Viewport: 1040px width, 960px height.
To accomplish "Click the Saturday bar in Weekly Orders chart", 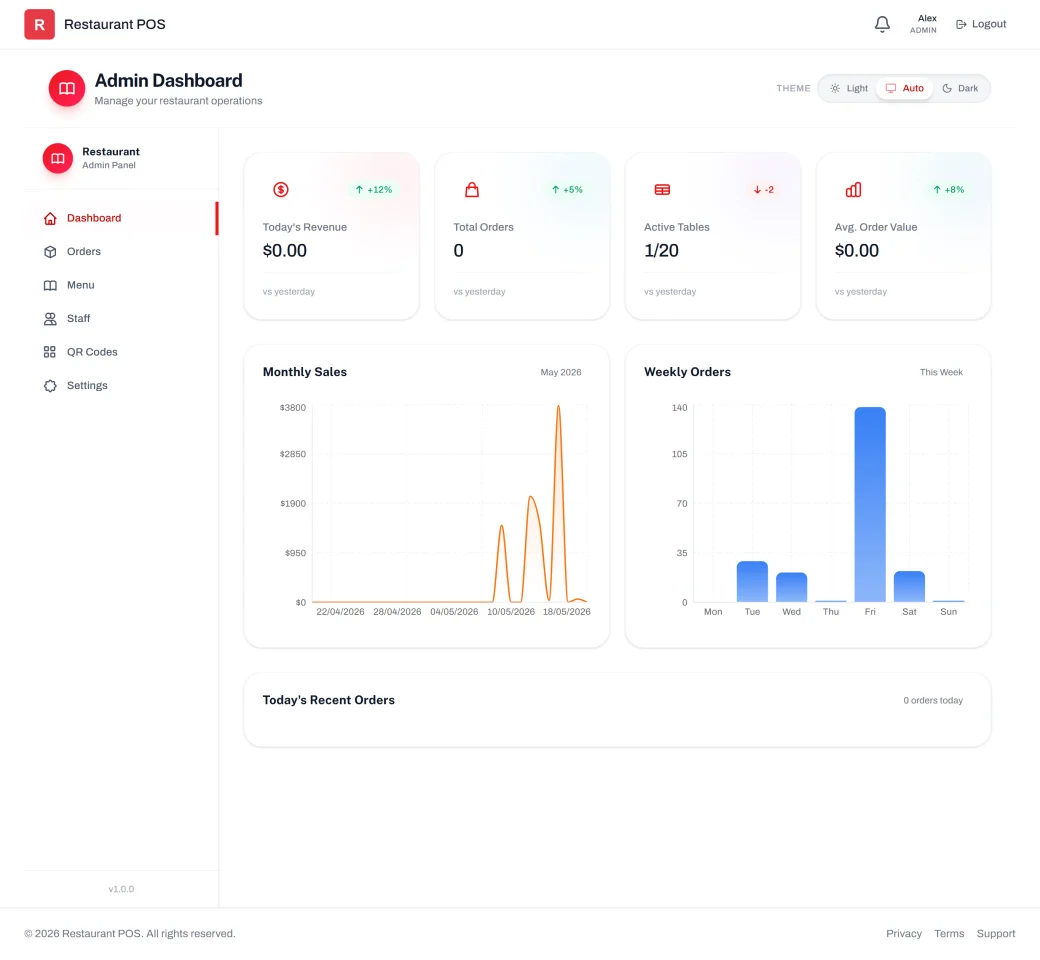I will point(909,586).
